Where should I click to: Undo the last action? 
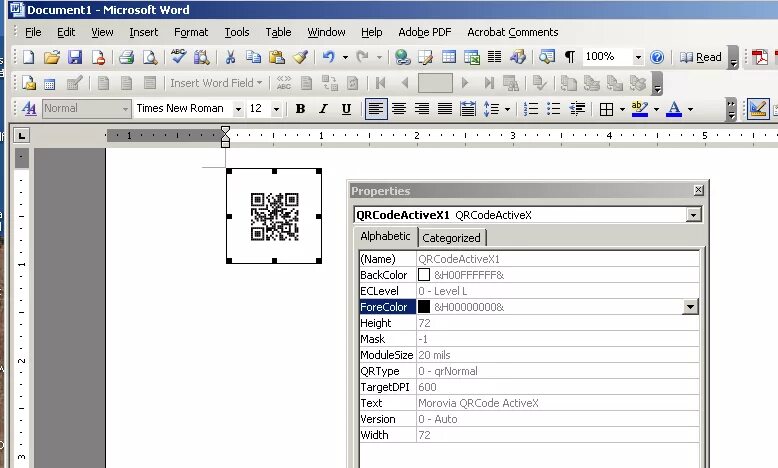pyautogui.click(x=328, y=58)
